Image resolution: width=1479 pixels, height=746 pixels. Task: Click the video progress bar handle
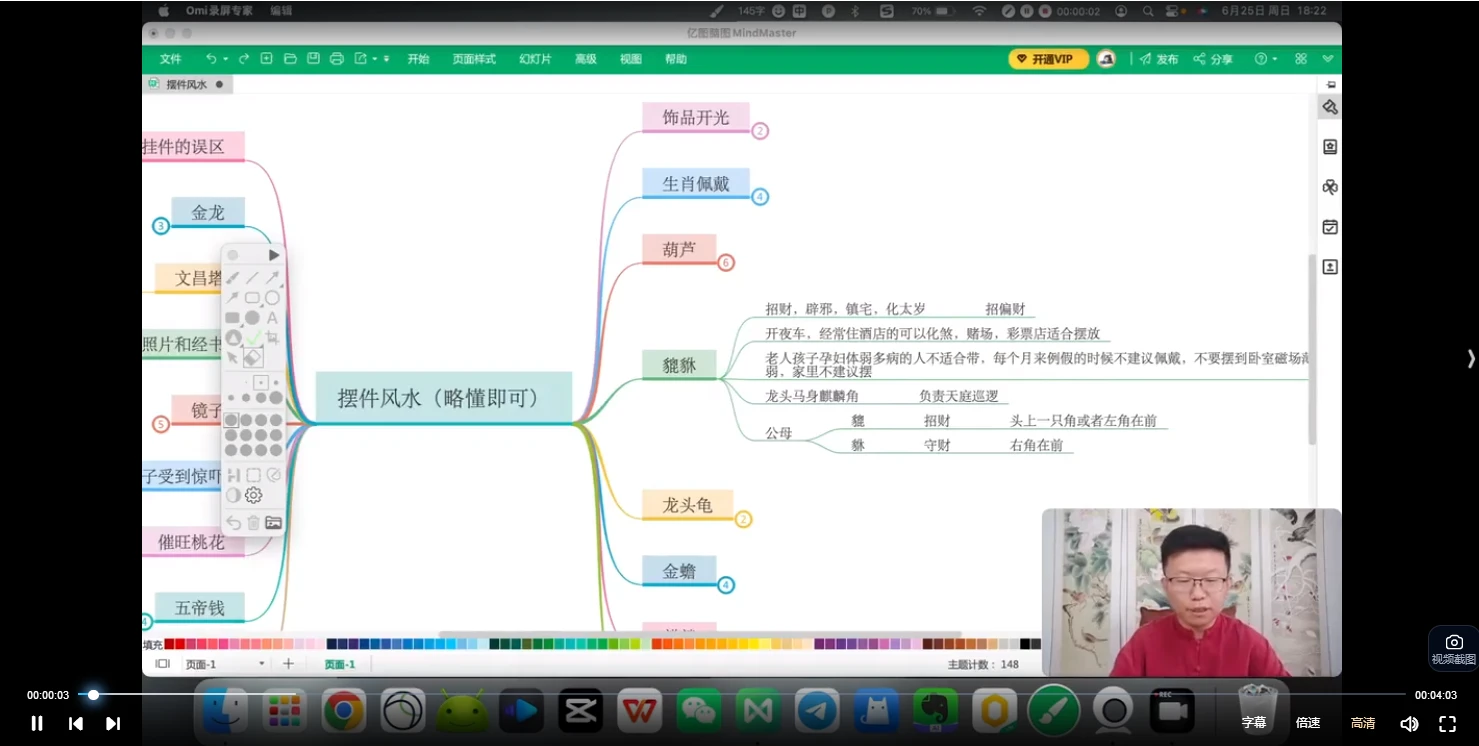[93, 694]
